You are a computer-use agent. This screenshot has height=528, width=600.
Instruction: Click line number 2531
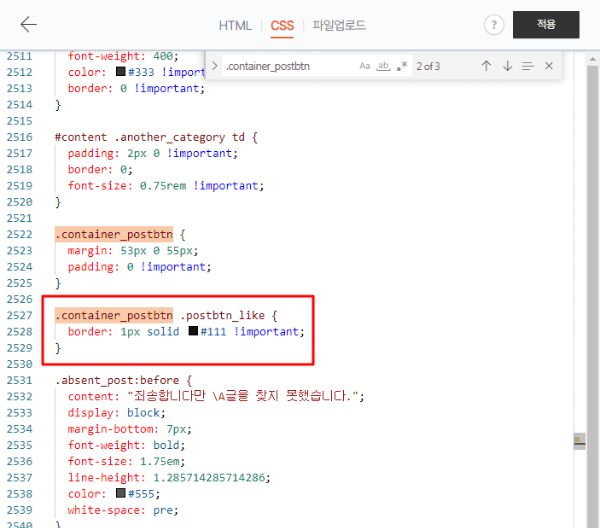[x=20, y=380]
